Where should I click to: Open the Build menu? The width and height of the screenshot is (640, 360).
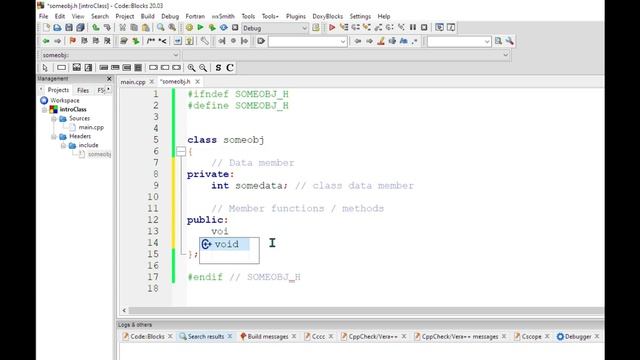pyautogui.click(x=147, y=16)
